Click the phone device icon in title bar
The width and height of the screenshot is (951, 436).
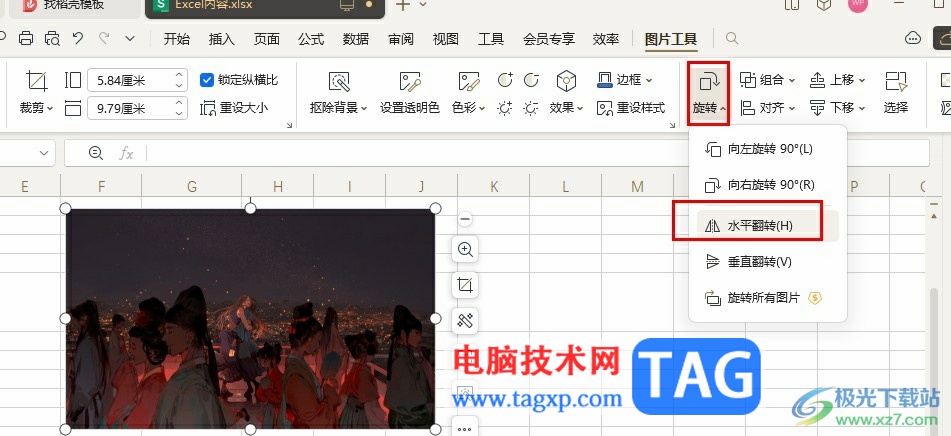pos(791,5)
